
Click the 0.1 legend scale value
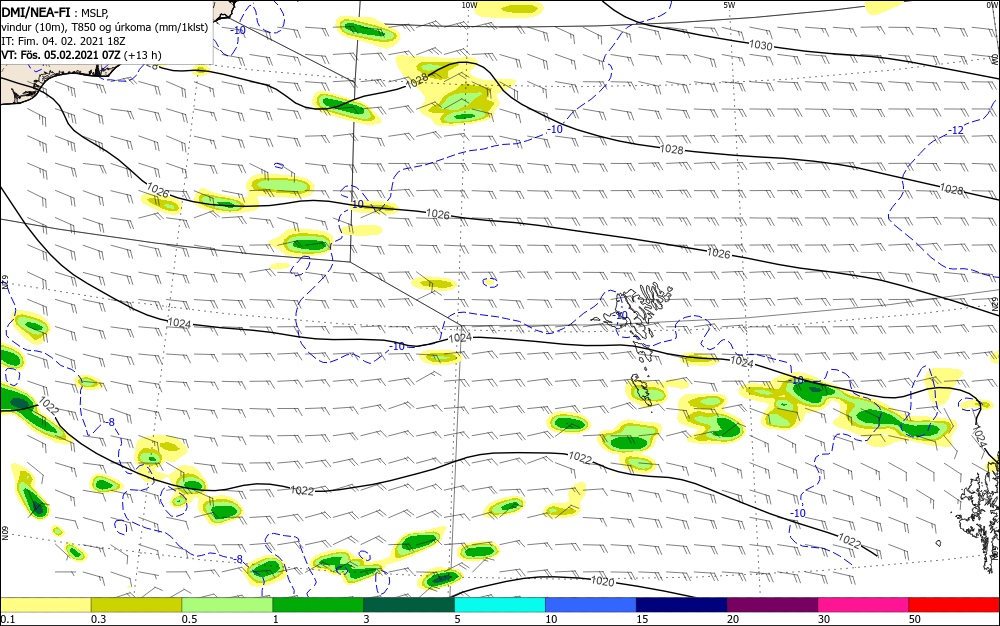(x=8, y=619)
